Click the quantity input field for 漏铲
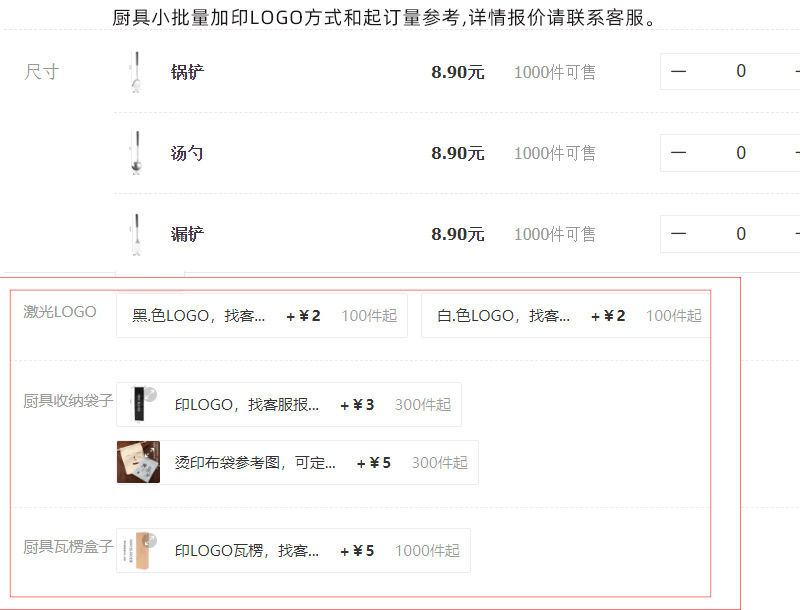 [x=741, y=234]
